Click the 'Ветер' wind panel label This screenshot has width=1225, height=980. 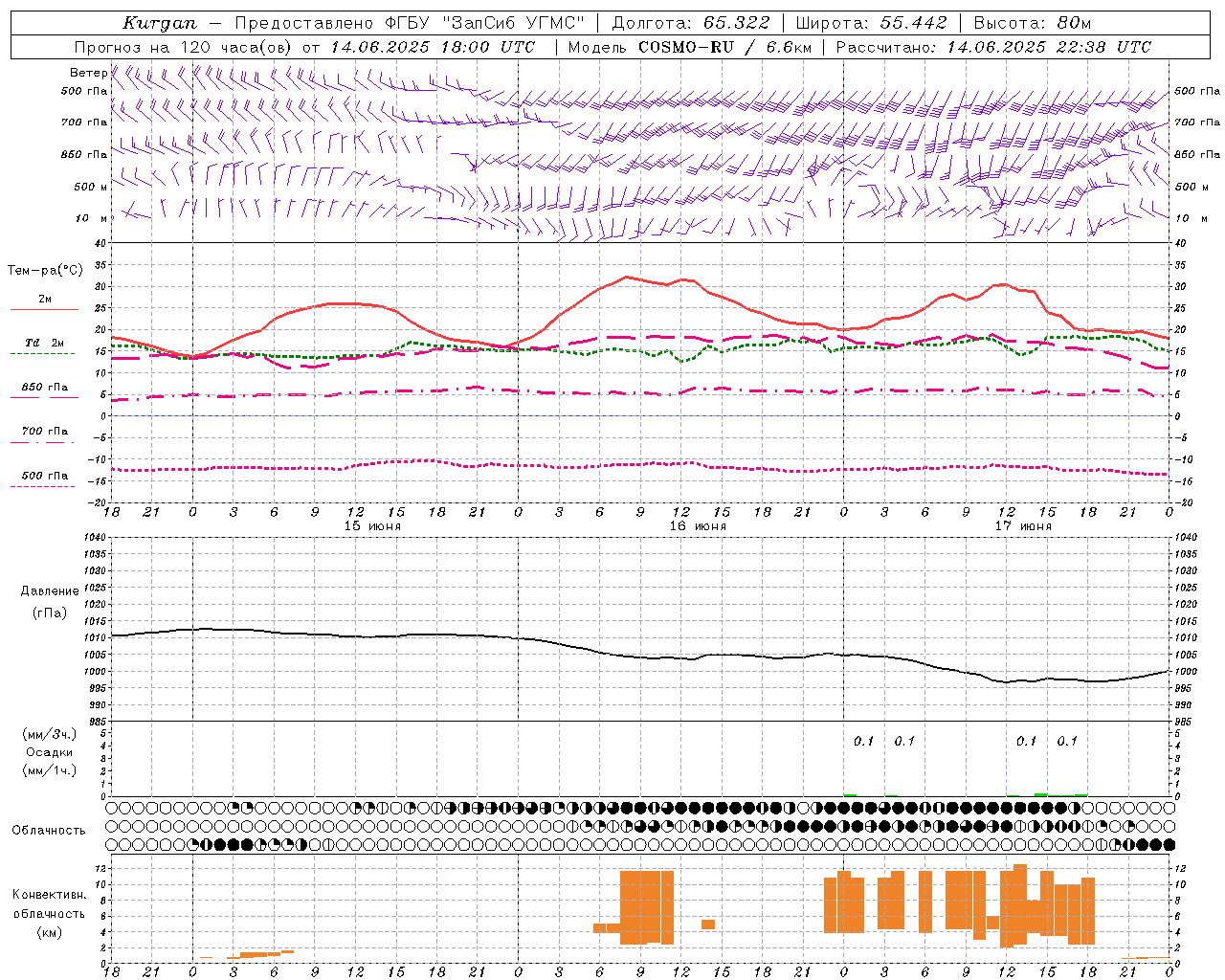pos(88,73)
